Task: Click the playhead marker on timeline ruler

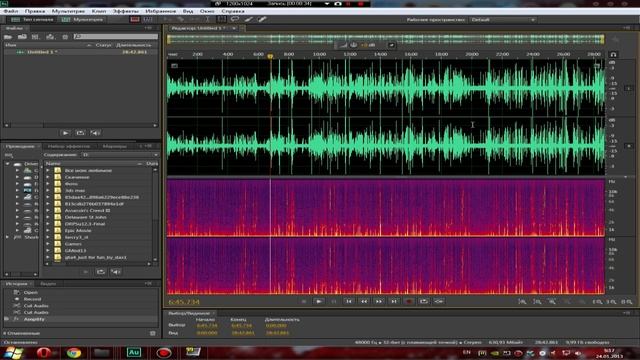Action: point(270,56)
